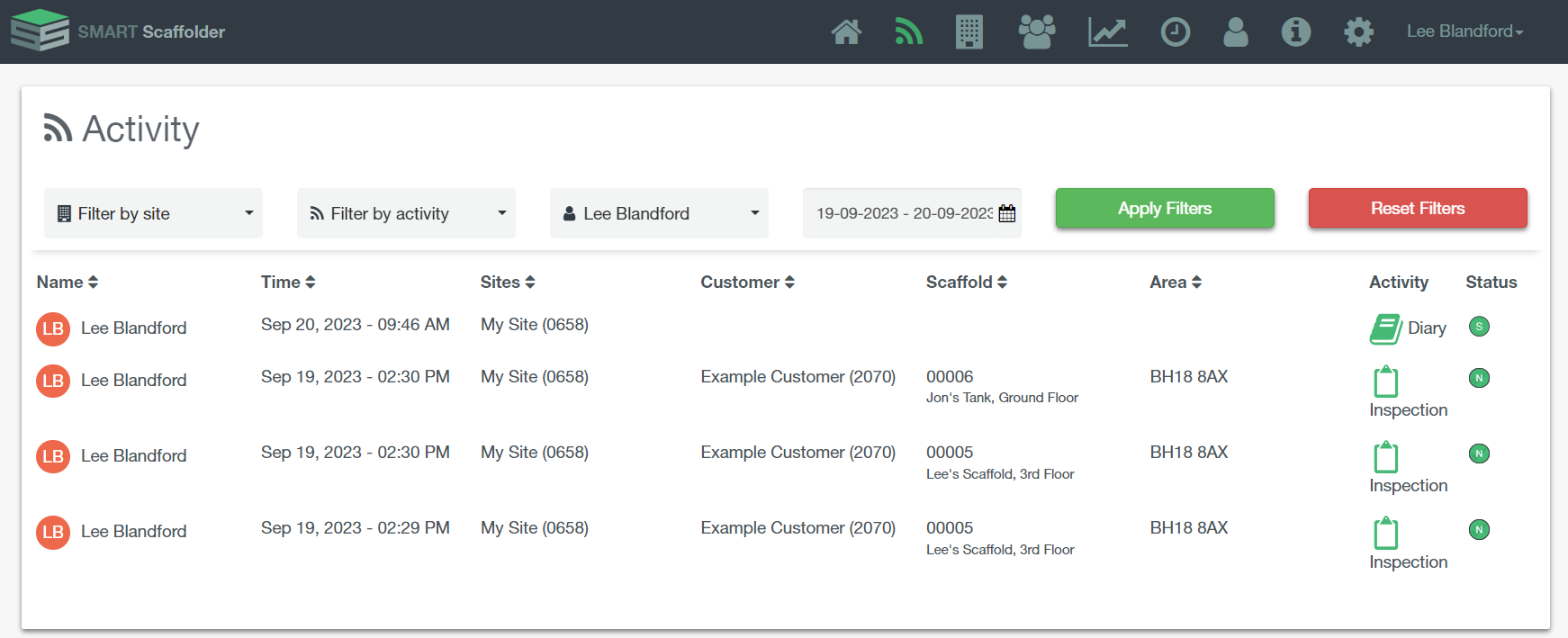Click "My Site (0658)" in the Diary row

tap(535, 324)
